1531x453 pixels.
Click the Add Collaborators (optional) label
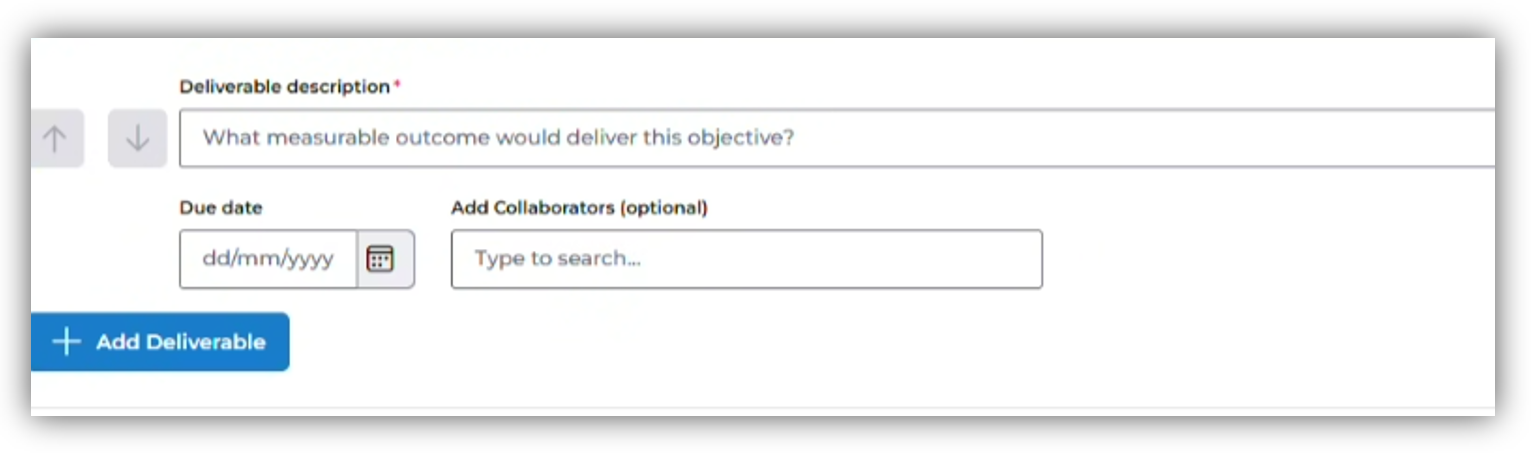click(579, 208)
